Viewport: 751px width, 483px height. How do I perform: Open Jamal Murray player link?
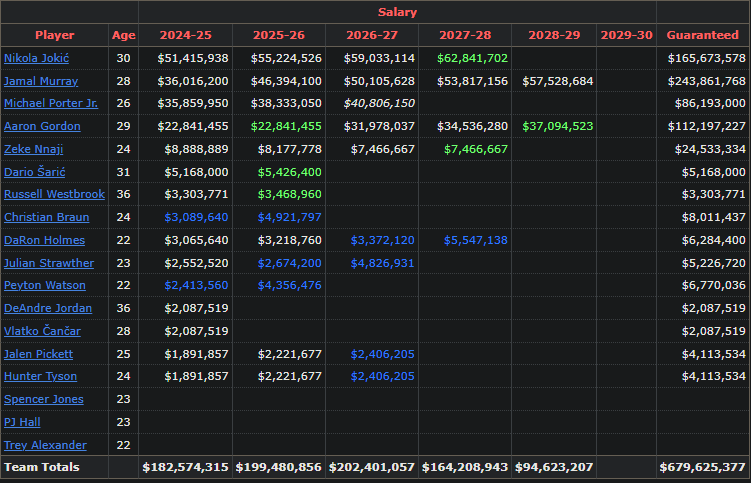pos(41,81)
